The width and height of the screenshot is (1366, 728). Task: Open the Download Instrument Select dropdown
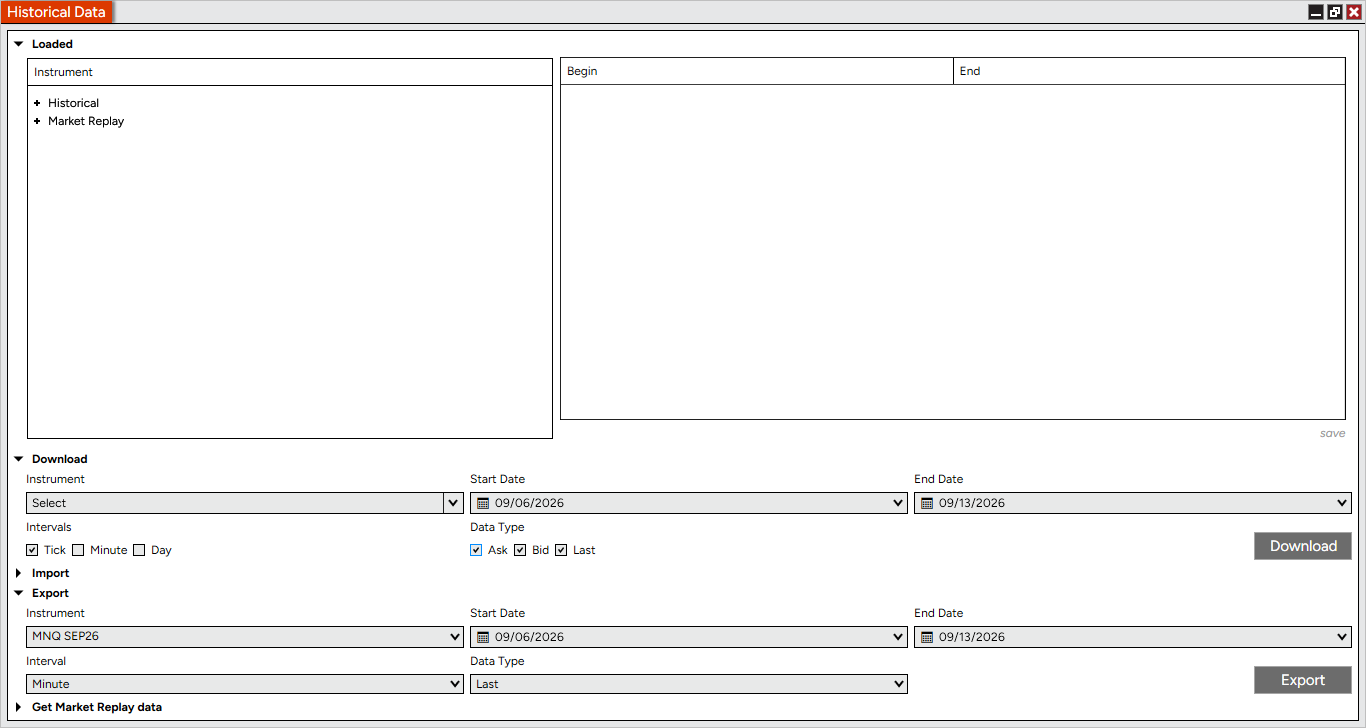click(245, 503)
